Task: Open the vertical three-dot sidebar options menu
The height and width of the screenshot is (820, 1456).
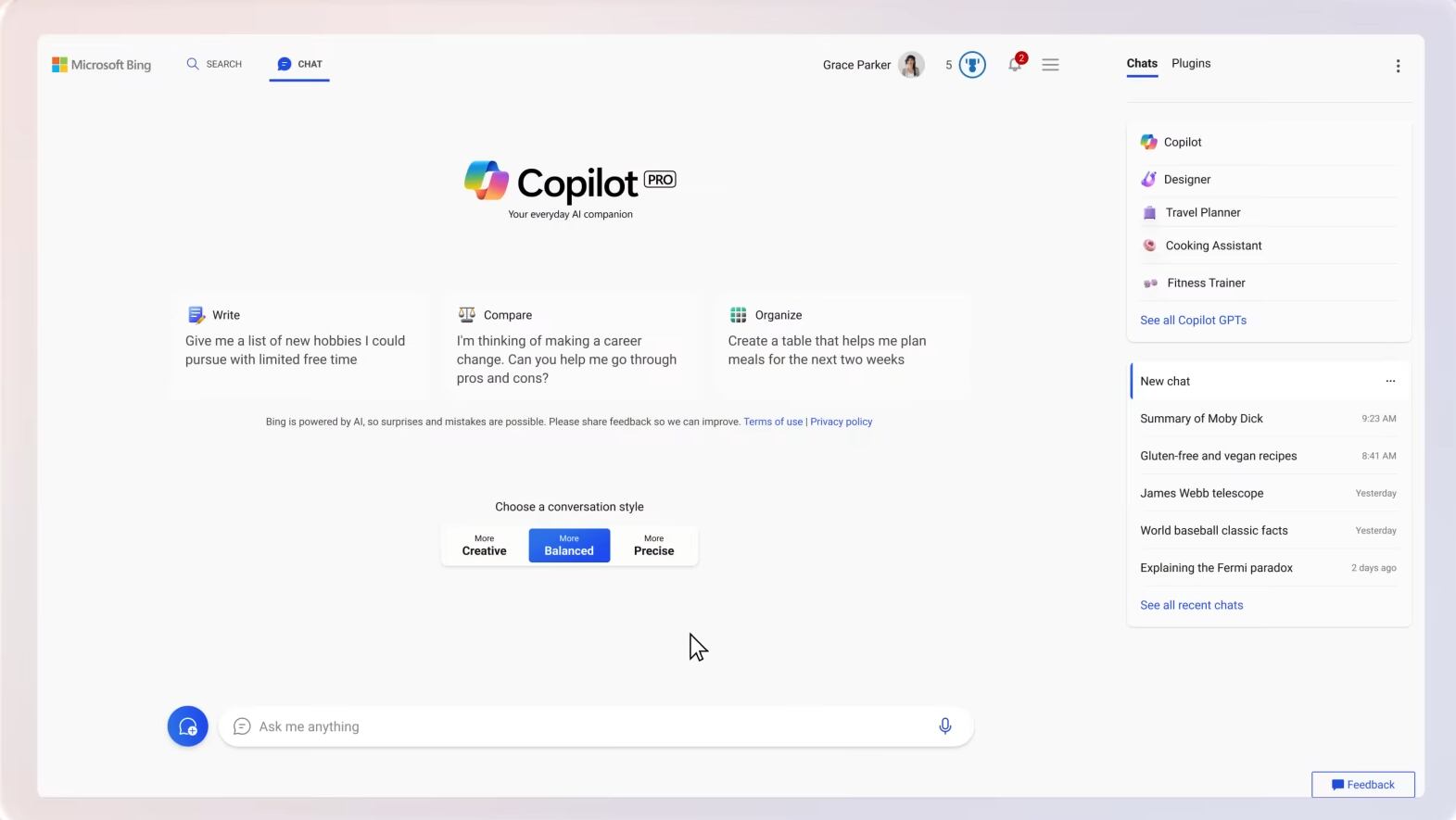Action: tap(1398, 66)
